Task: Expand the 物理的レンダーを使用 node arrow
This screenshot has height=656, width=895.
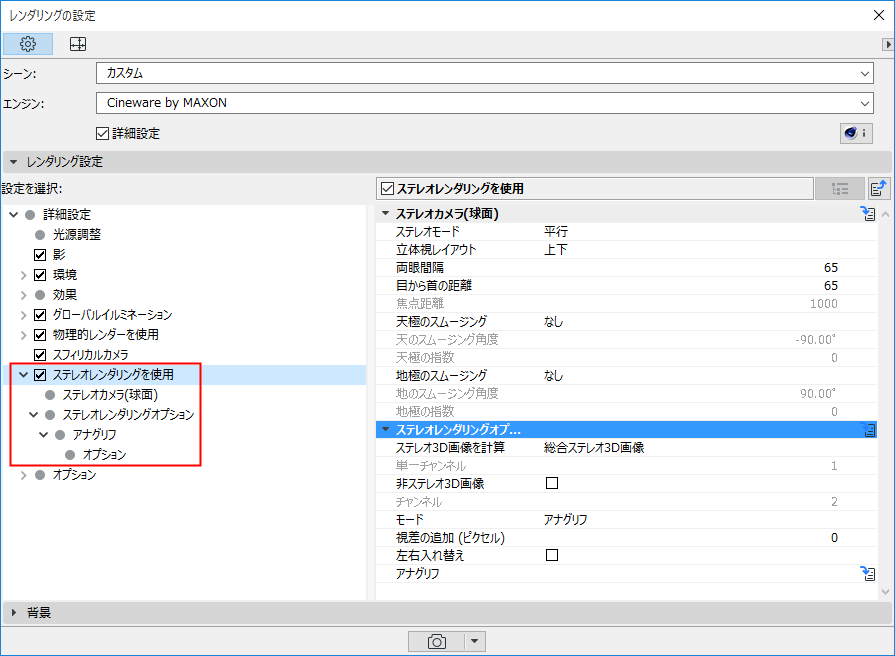Action: point(23,335)
